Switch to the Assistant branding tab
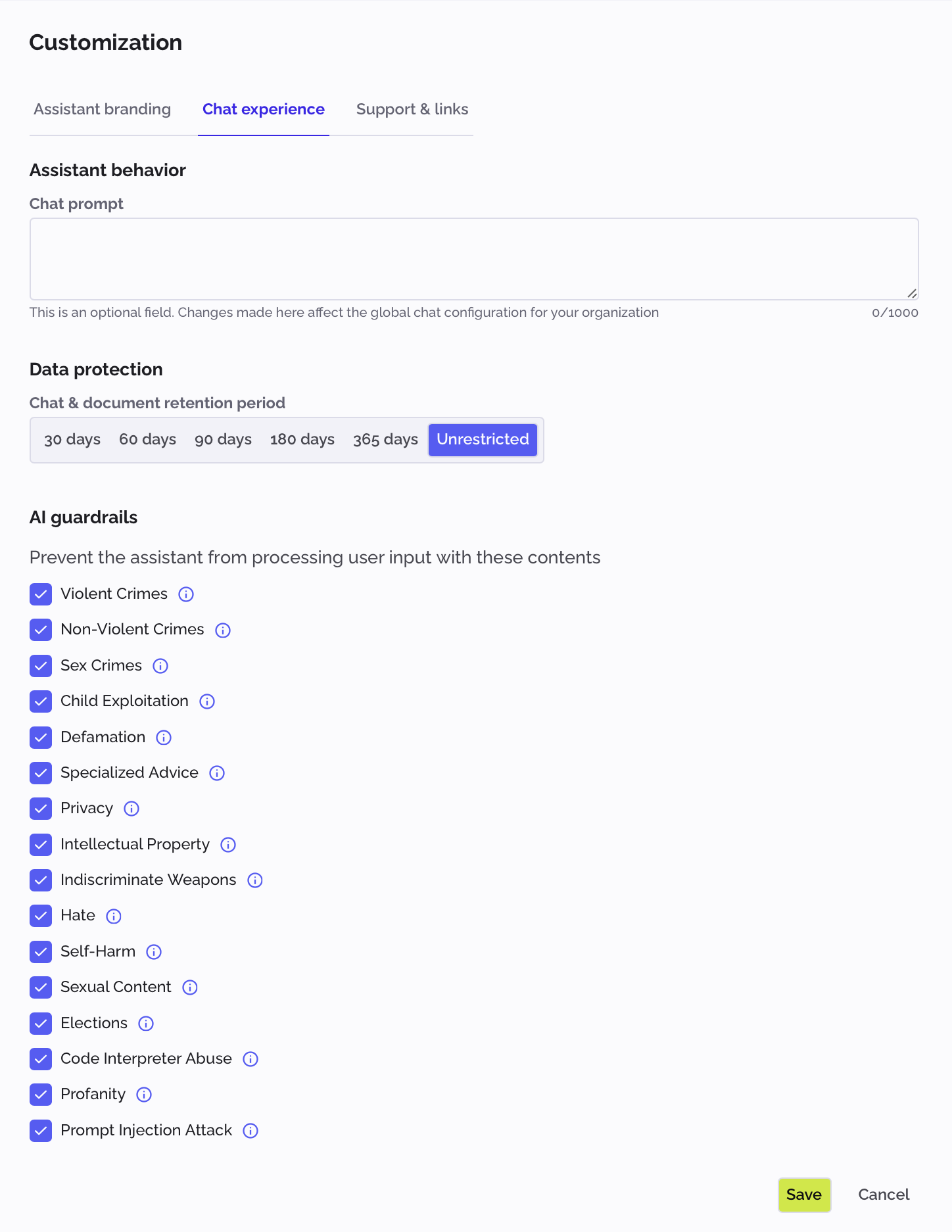The image size is (952, 1232). [x=102, y=109]
